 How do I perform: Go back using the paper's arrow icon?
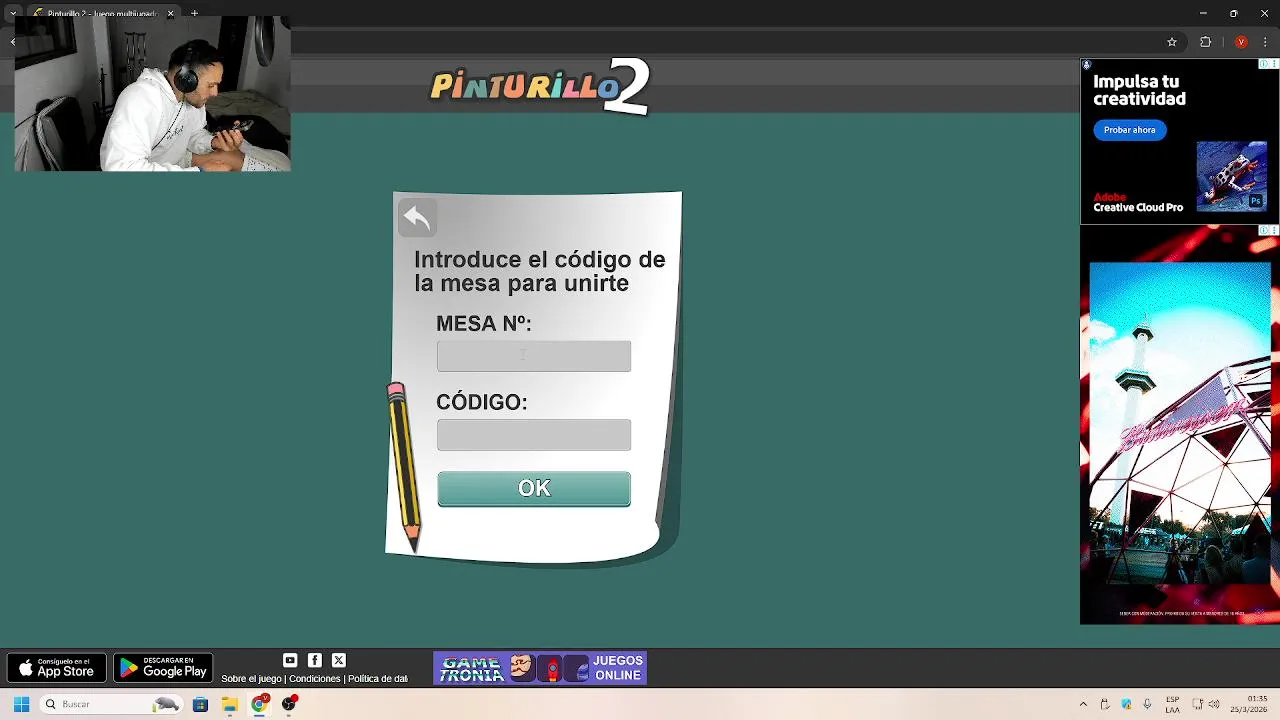417,218
